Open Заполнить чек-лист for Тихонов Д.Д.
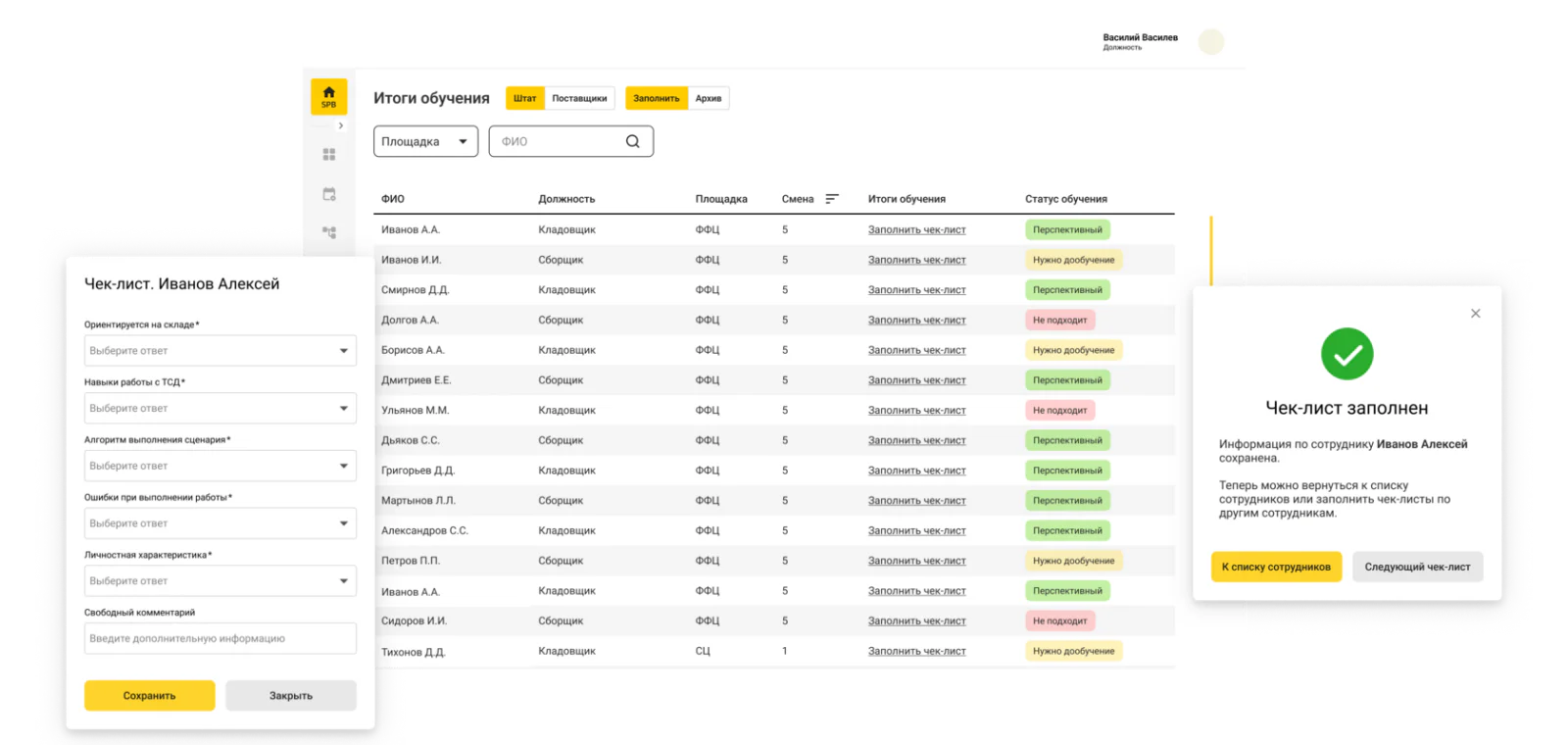This screenshot has height=745, width=1568. 916,651
